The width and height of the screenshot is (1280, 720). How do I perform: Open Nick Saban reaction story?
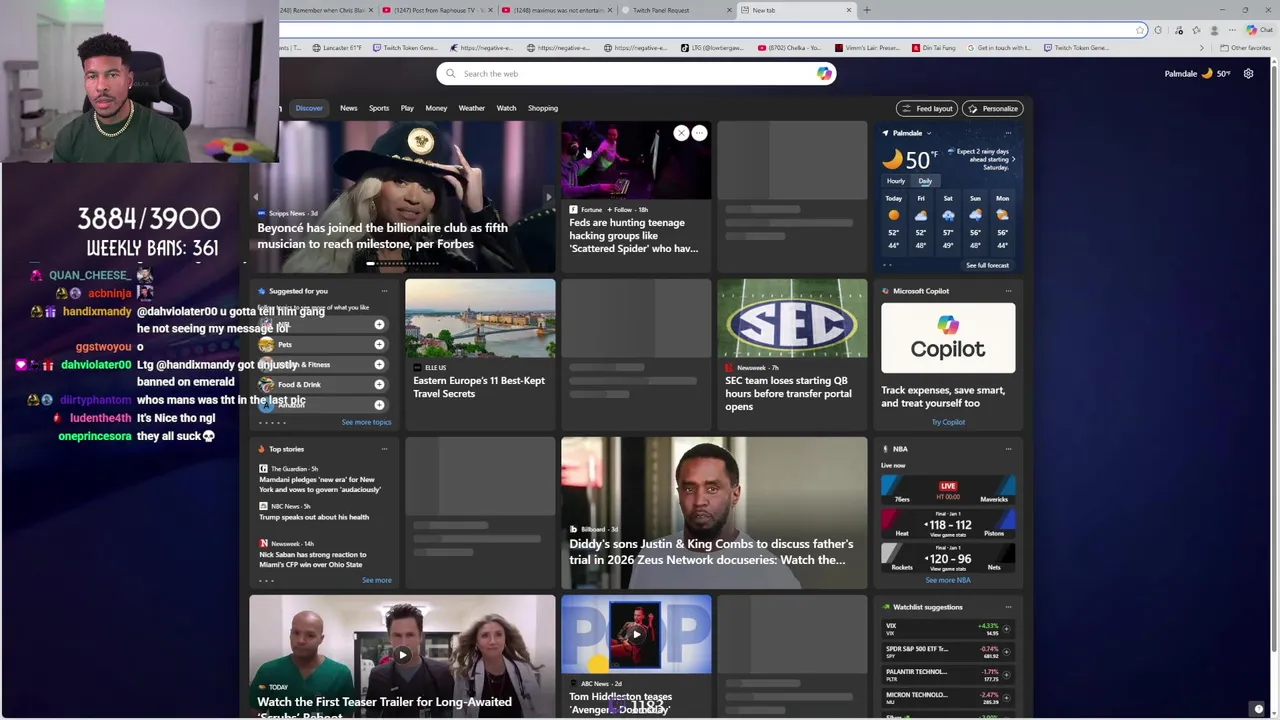tap(313, 559)
